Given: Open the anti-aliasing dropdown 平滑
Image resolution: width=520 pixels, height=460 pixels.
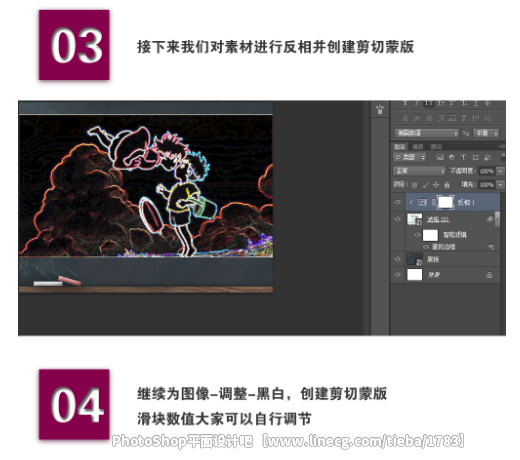Looking at the screenshot, I should click(x=486, y=133).
